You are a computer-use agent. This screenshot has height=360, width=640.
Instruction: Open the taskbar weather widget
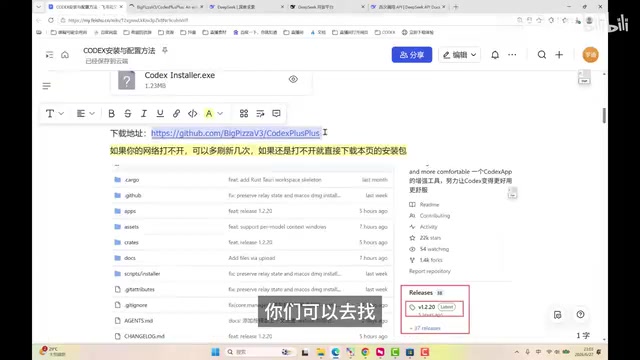coord(52,351)
